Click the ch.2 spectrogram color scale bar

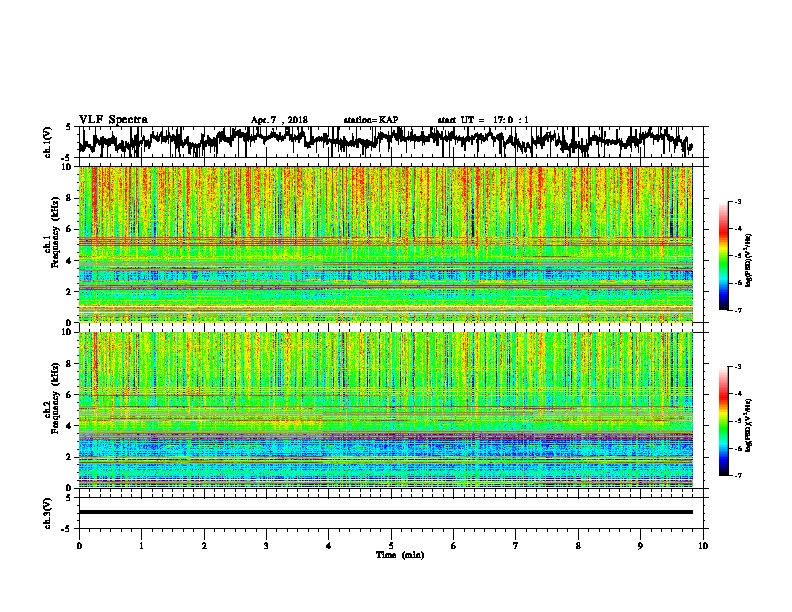[724, 421]
